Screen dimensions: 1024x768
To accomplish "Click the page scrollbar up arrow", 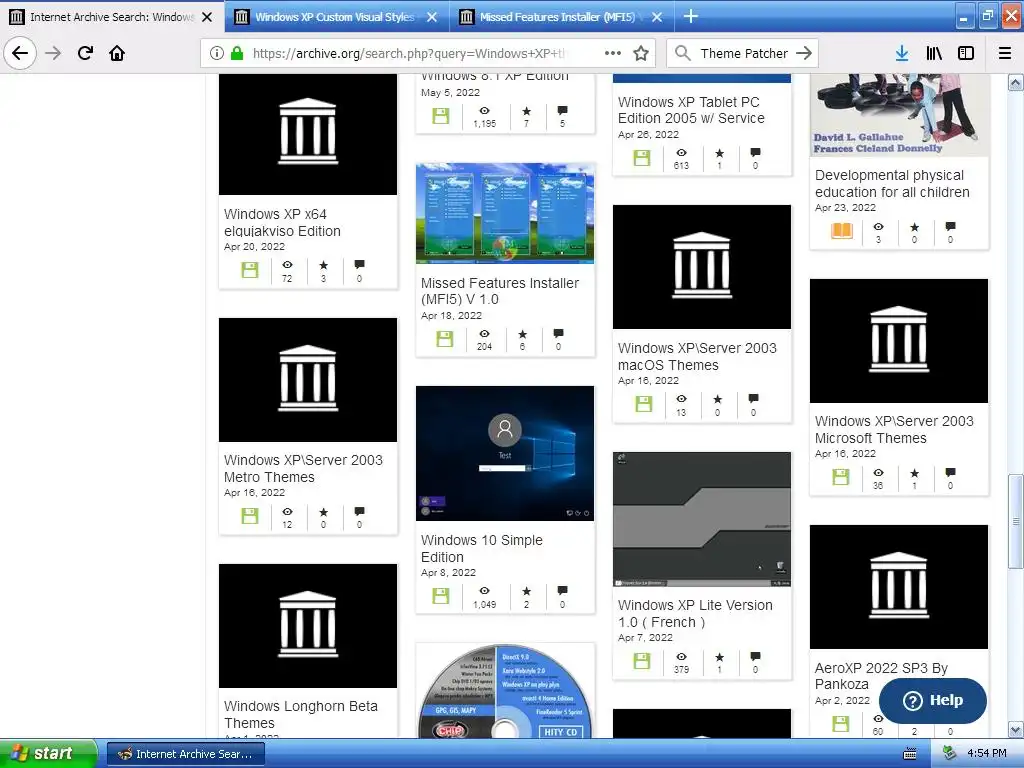I will pyautogui.click(x=1016, y=82).
